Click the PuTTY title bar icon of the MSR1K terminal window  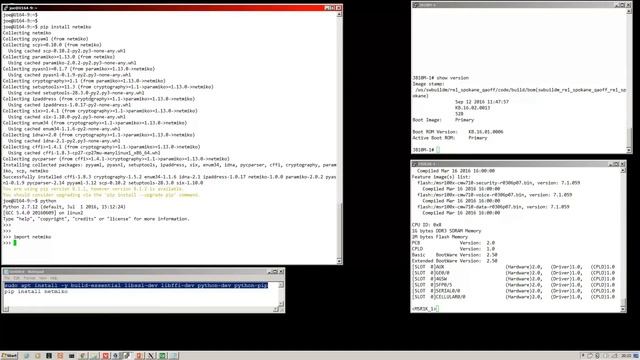click(415, 164)
